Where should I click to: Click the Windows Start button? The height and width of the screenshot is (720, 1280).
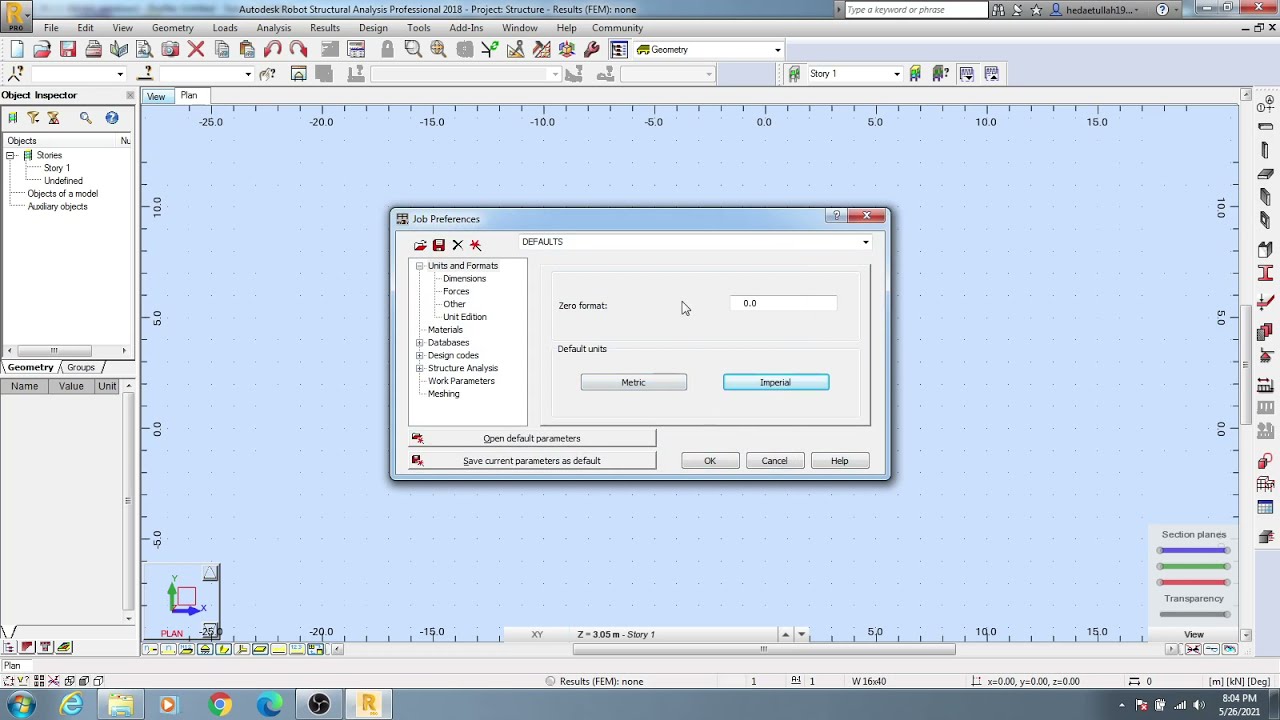point(21,705)
